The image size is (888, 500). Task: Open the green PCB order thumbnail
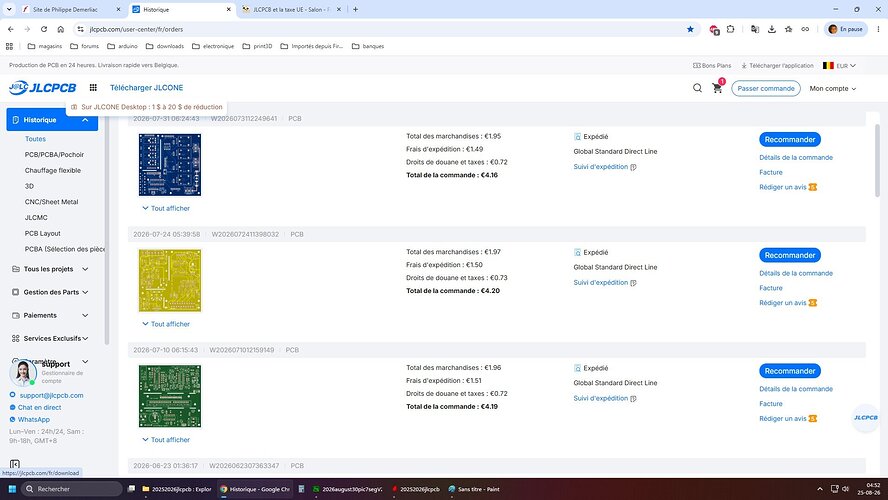(170, 396)
